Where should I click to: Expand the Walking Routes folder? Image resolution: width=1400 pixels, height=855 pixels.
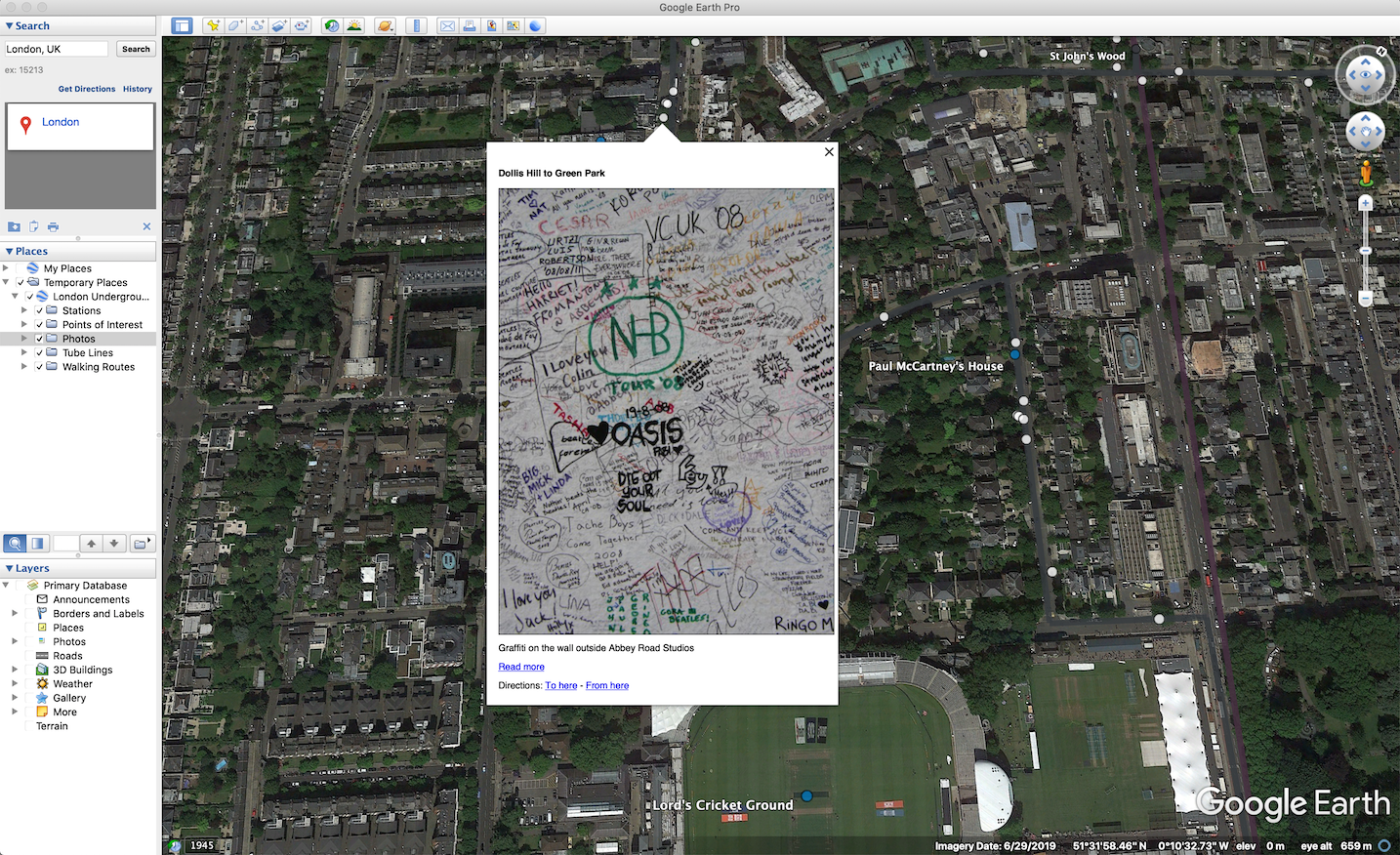pos(24,367)
